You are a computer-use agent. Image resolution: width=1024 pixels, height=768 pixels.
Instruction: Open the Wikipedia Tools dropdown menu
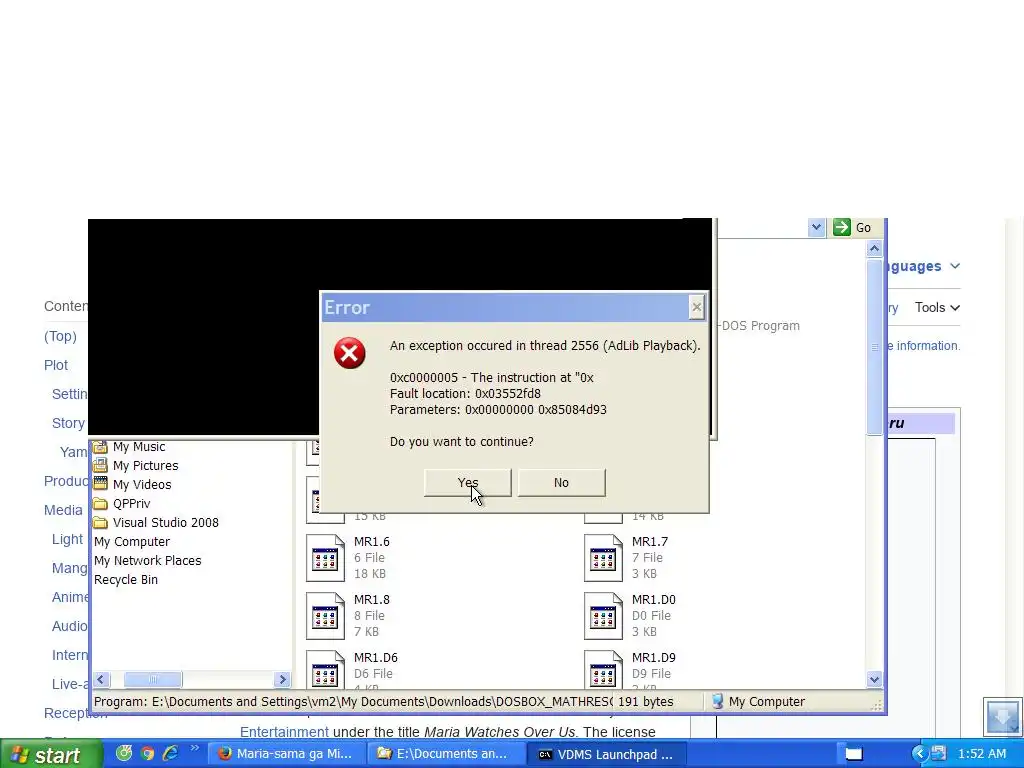[937, 307]
